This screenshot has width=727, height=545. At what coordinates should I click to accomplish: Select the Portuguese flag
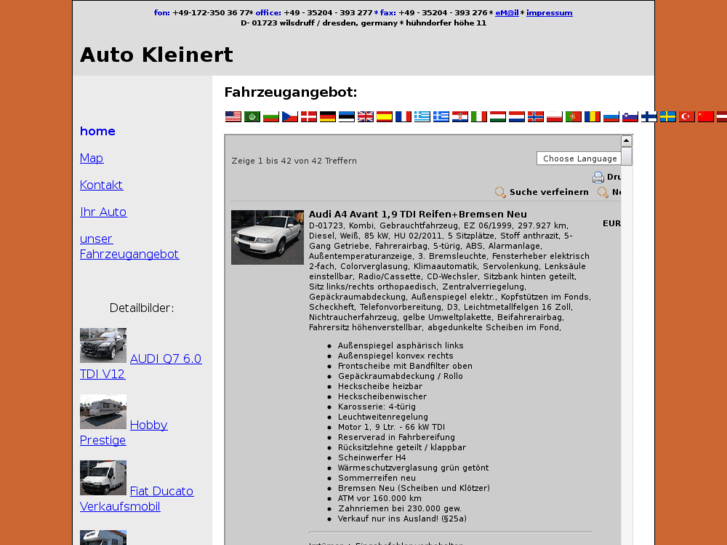tap(574, 116)
